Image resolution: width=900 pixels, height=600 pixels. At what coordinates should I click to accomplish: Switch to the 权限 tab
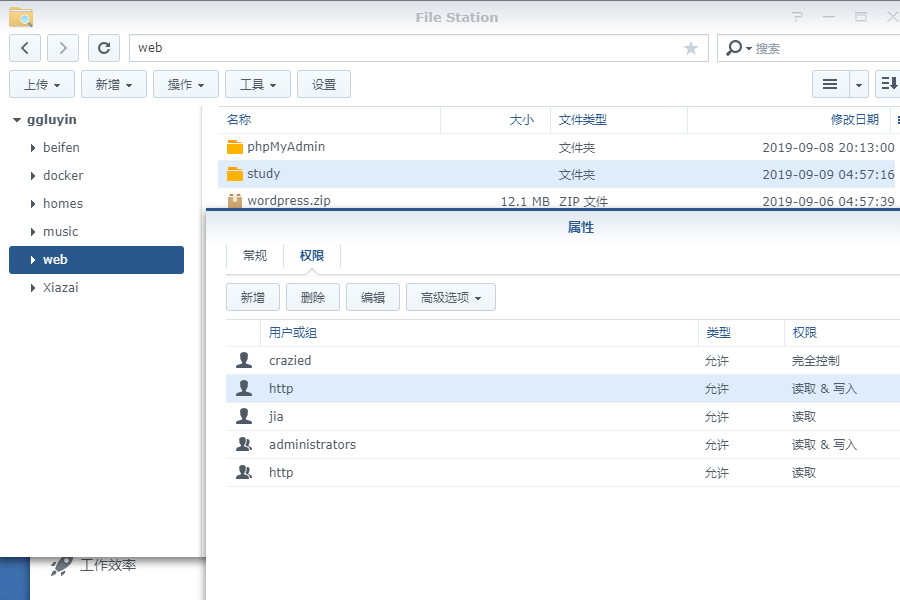(x=309, y=255)
